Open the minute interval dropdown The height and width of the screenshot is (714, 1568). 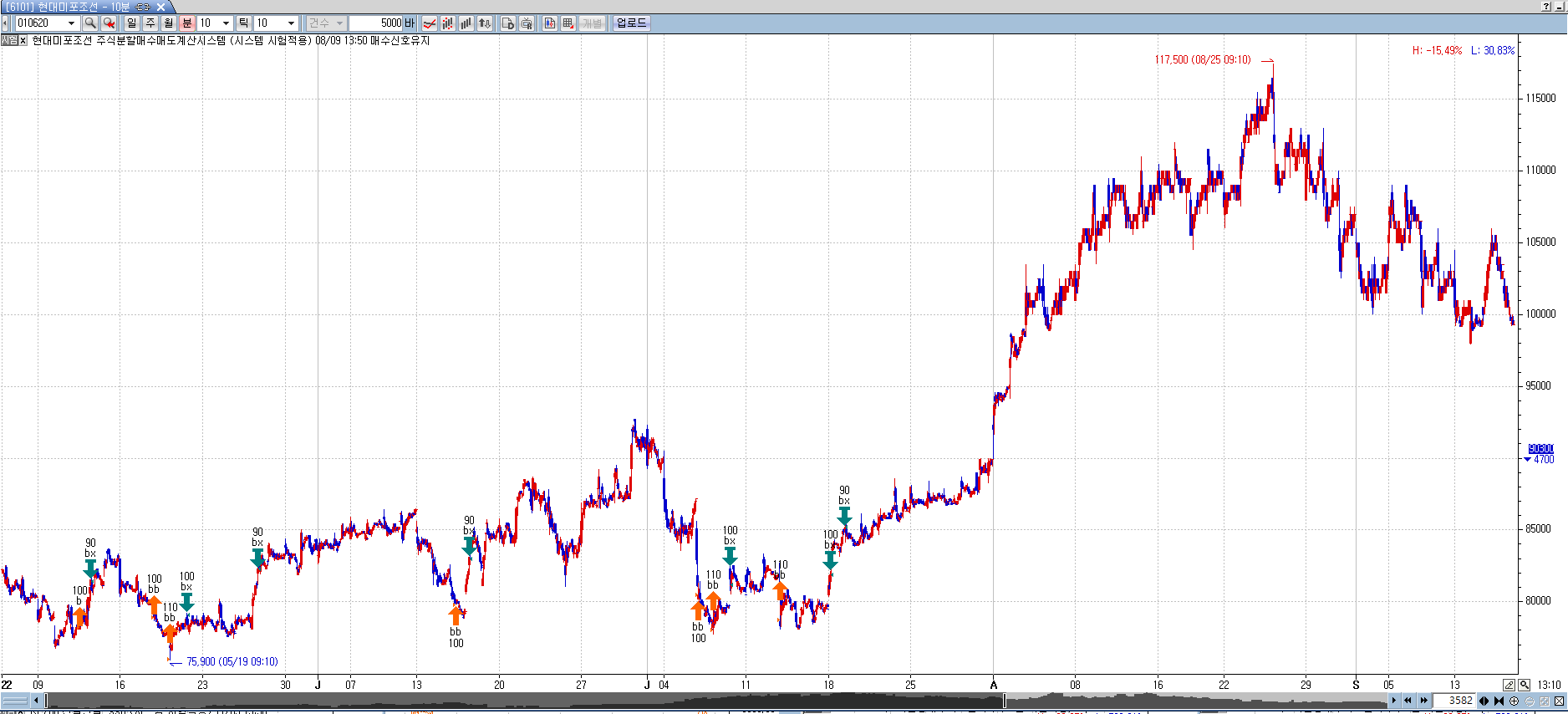(x=226, y=23)
